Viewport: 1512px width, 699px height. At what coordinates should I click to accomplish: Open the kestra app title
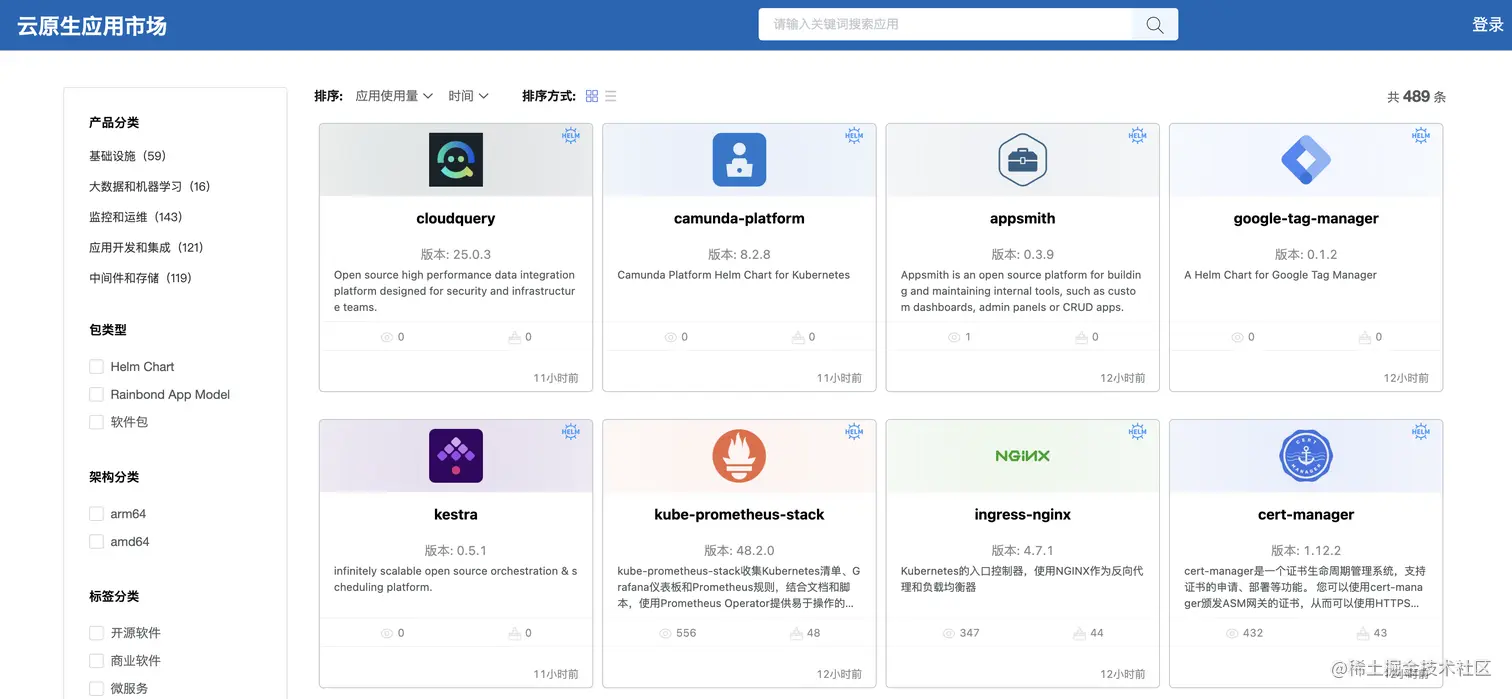[x=456, y=515]
